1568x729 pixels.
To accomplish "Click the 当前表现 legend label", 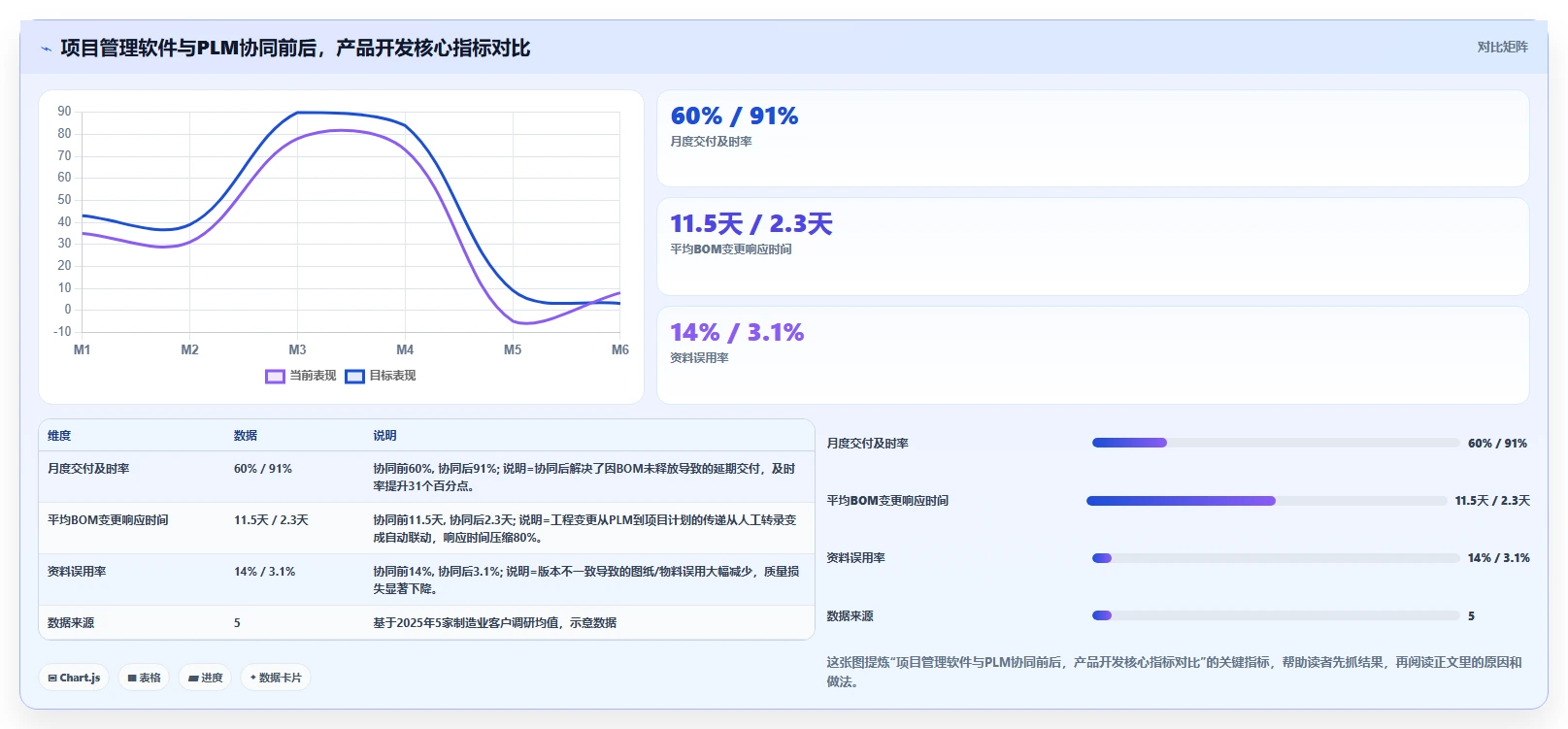I will click(313, 376).
